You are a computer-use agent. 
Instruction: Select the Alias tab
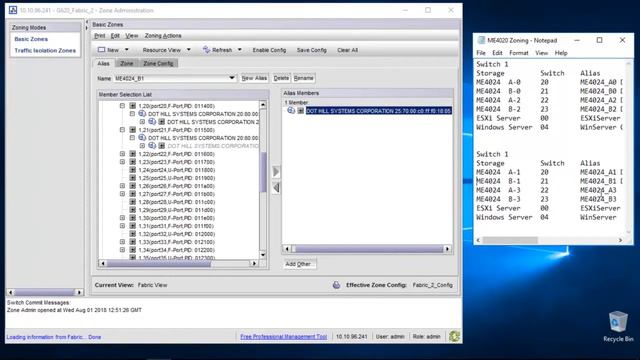[x=103, y=63]
